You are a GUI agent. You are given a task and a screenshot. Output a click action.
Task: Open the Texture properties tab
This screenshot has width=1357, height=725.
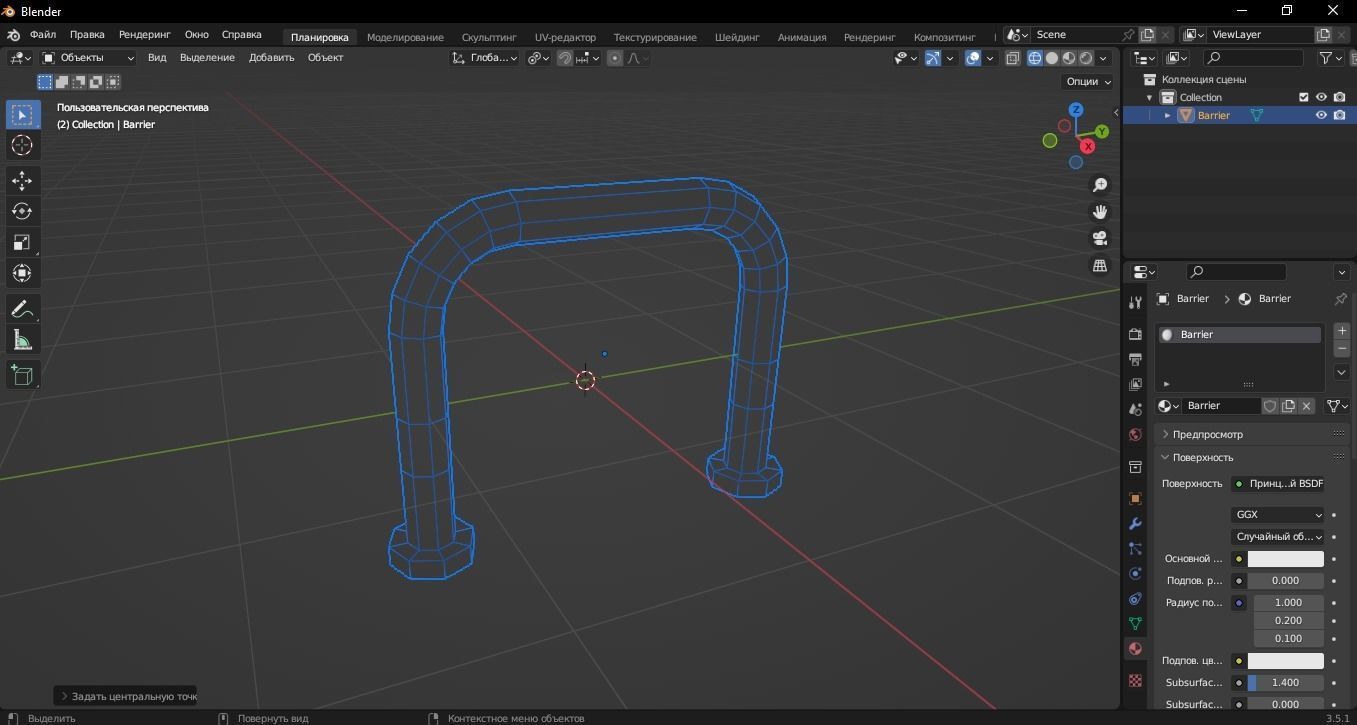pyautogui.click(x=1135, y=680)
